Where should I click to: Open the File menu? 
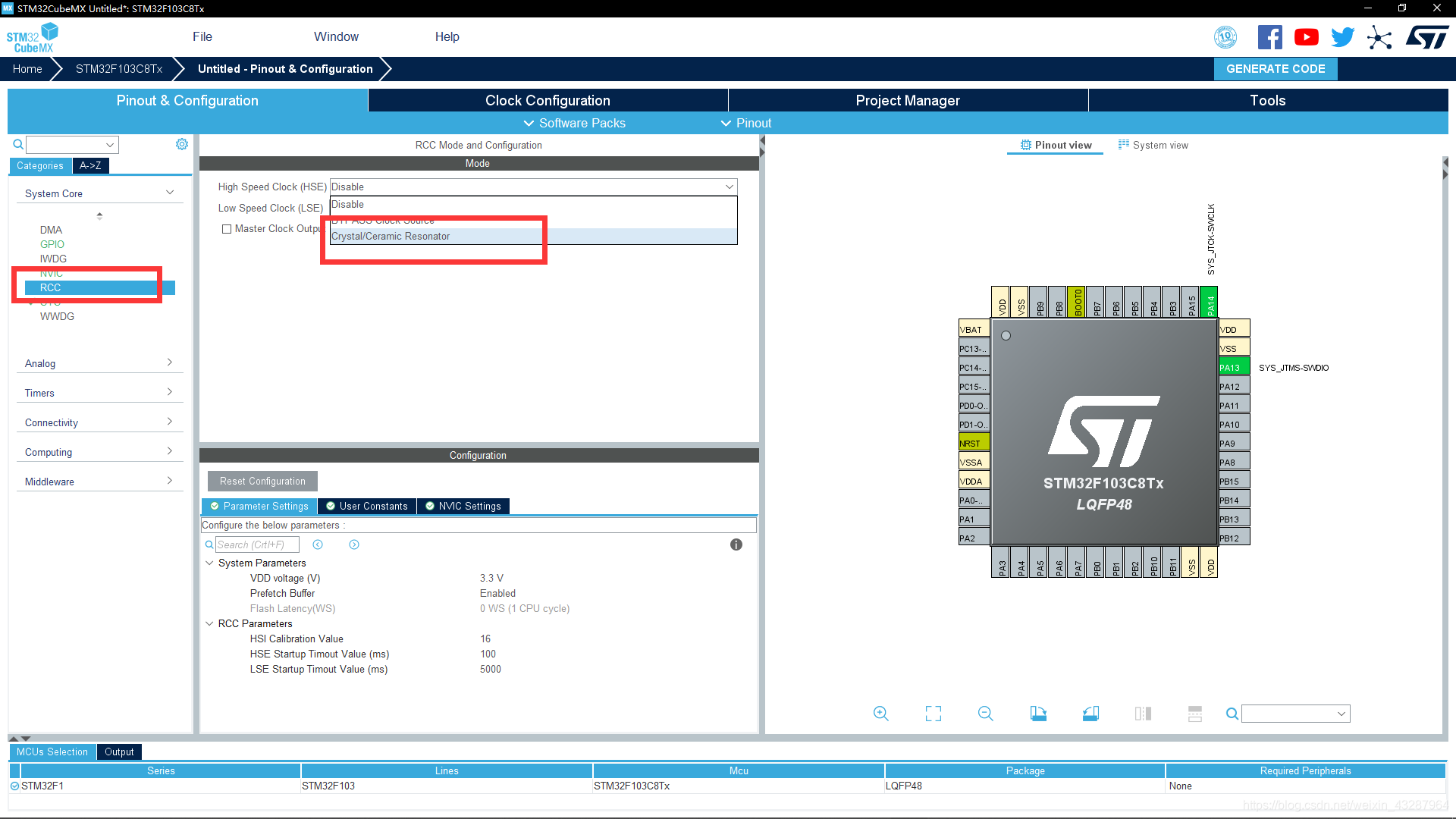point(202,36)
